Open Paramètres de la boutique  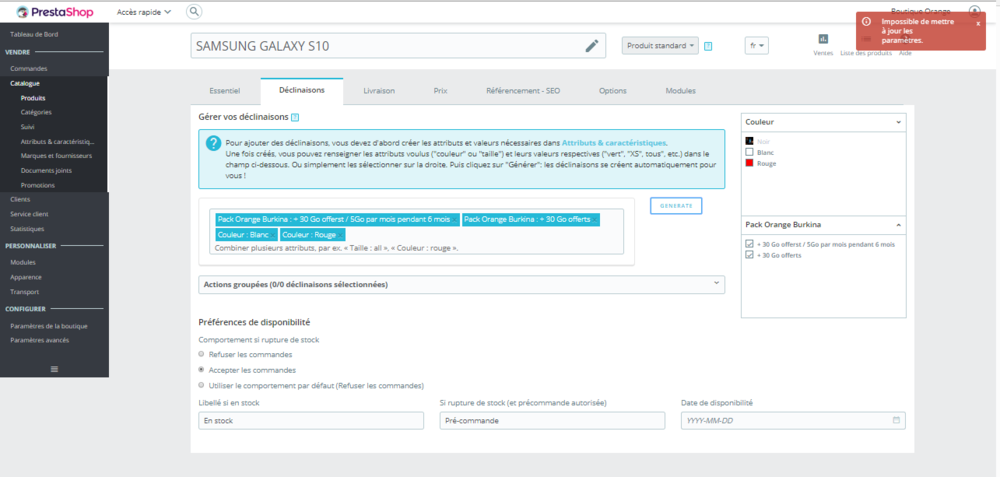click(48, 326)
